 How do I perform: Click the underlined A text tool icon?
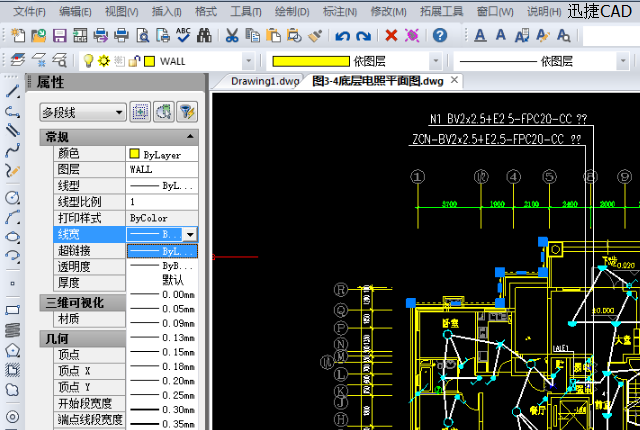[480, 36]
